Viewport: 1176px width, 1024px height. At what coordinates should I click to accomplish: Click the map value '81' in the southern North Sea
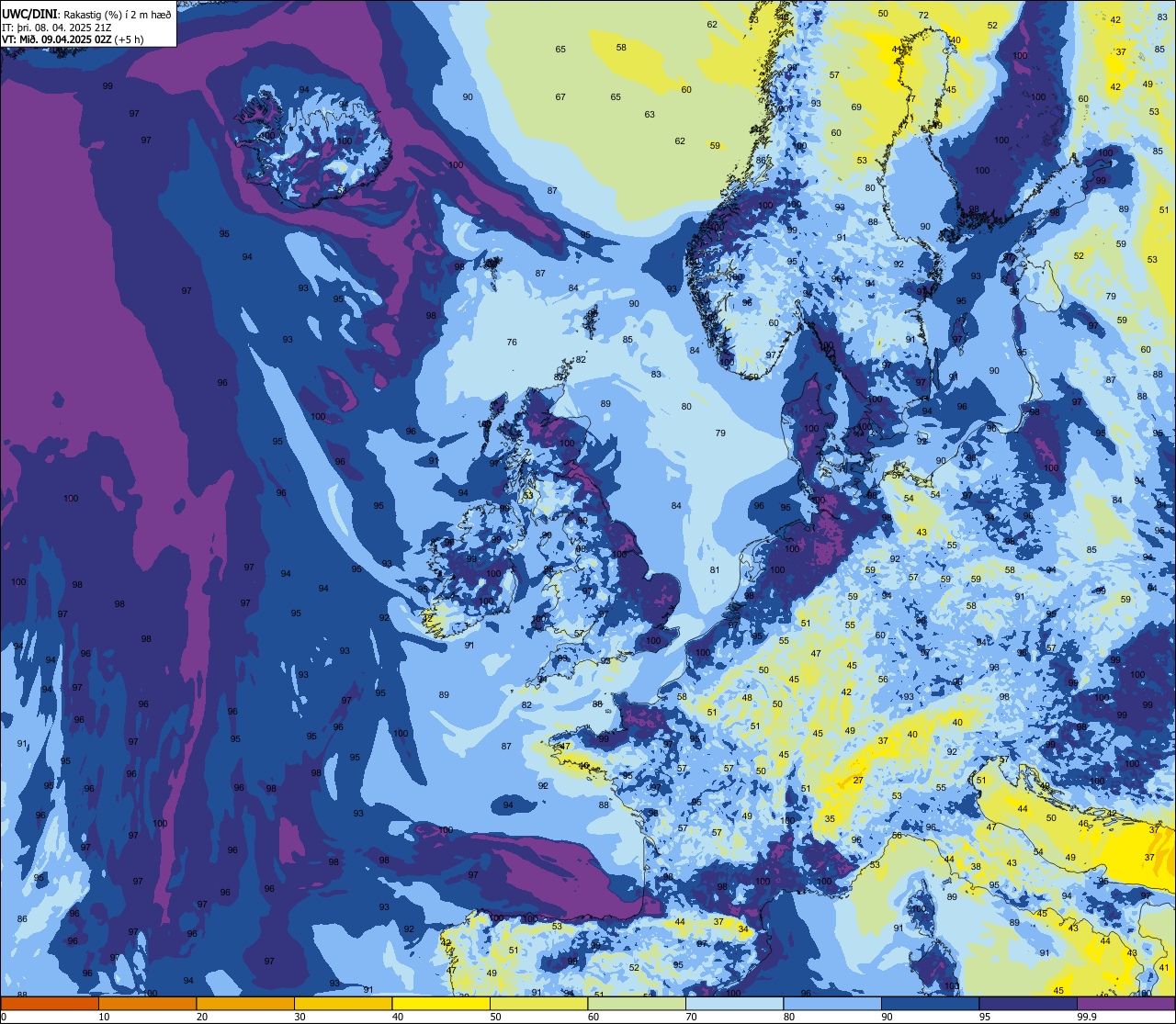pyautogui.click(x=715, y=570)
